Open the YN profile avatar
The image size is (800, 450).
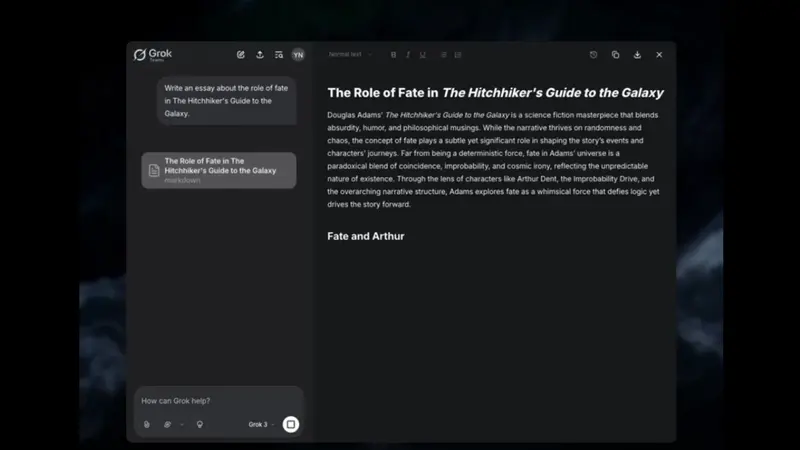pyautogui.click(x=298, y=55)
